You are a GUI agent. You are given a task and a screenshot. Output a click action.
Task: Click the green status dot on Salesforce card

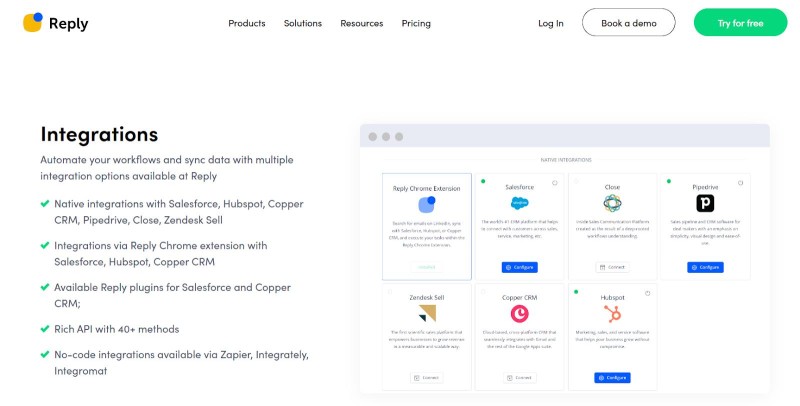tap(483, 181)
